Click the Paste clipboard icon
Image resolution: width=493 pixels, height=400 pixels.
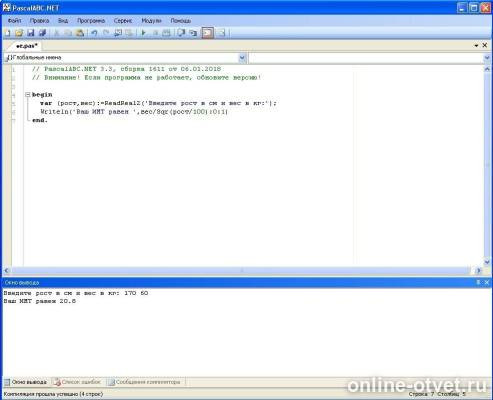coord(80,33)
